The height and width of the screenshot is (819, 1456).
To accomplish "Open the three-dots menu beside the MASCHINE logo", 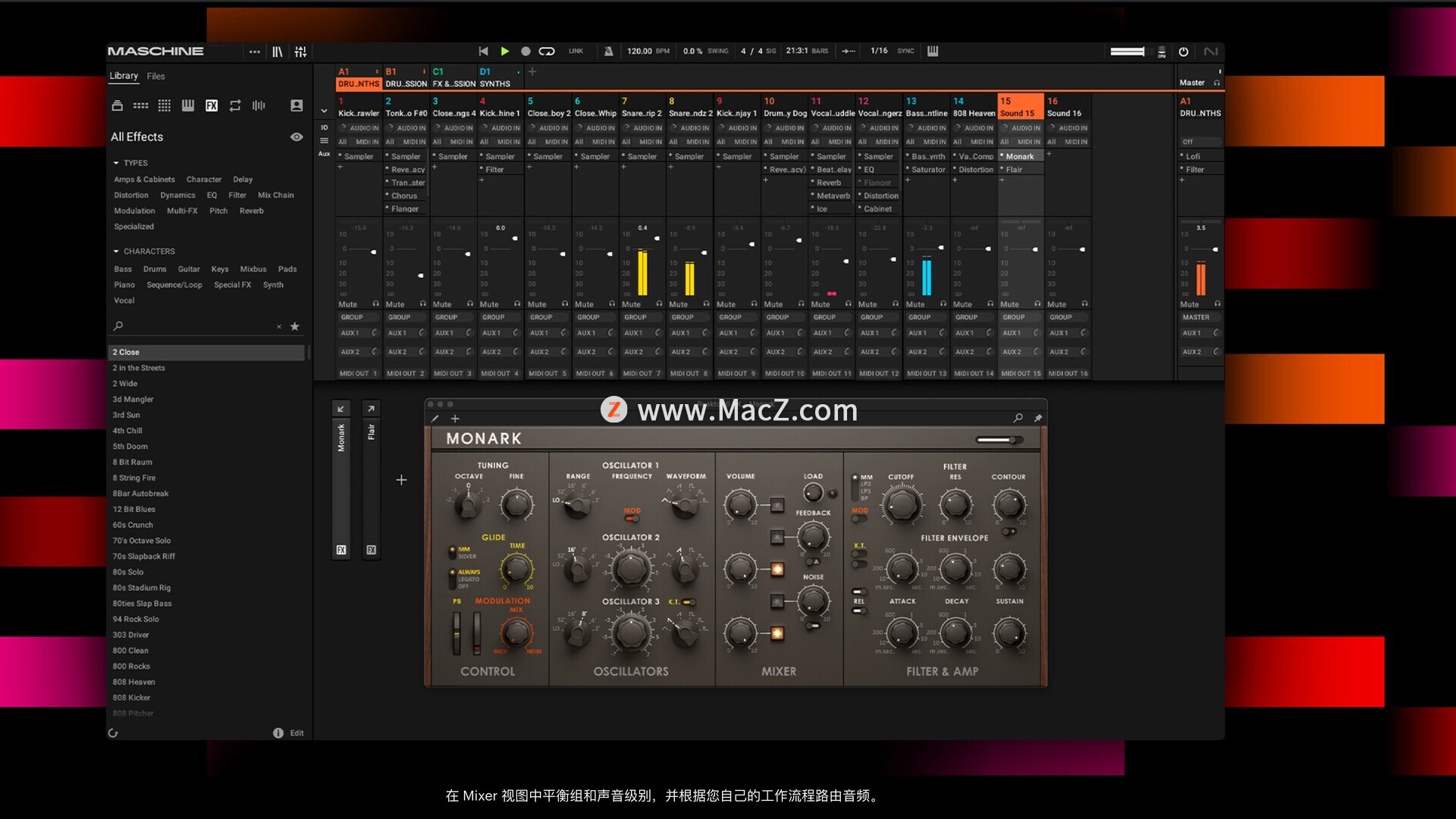I will click(255, 52).
